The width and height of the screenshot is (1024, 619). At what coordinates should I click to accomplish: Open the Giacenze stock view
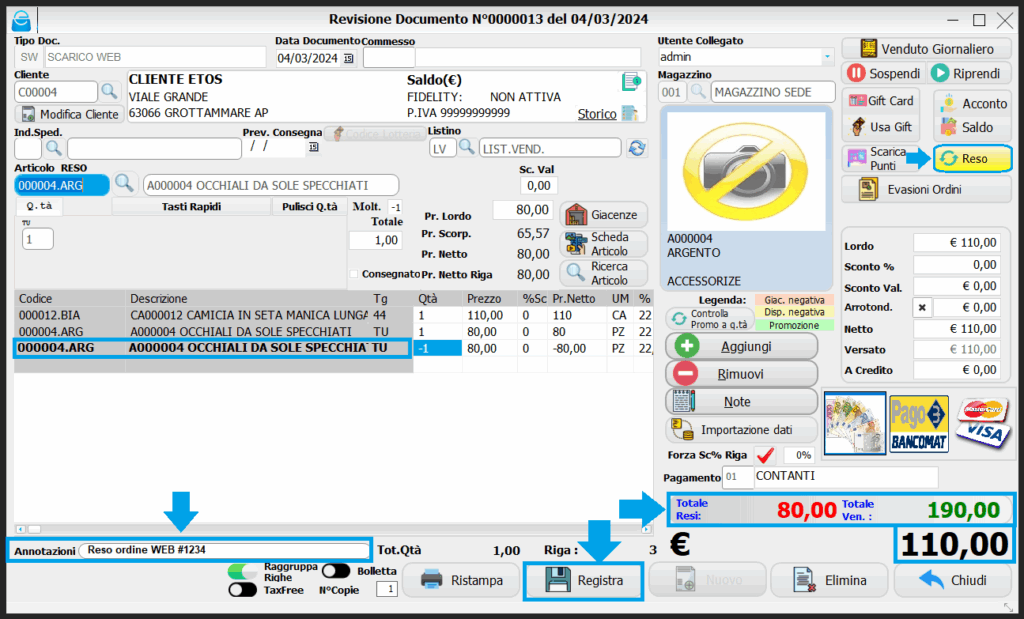604,214
